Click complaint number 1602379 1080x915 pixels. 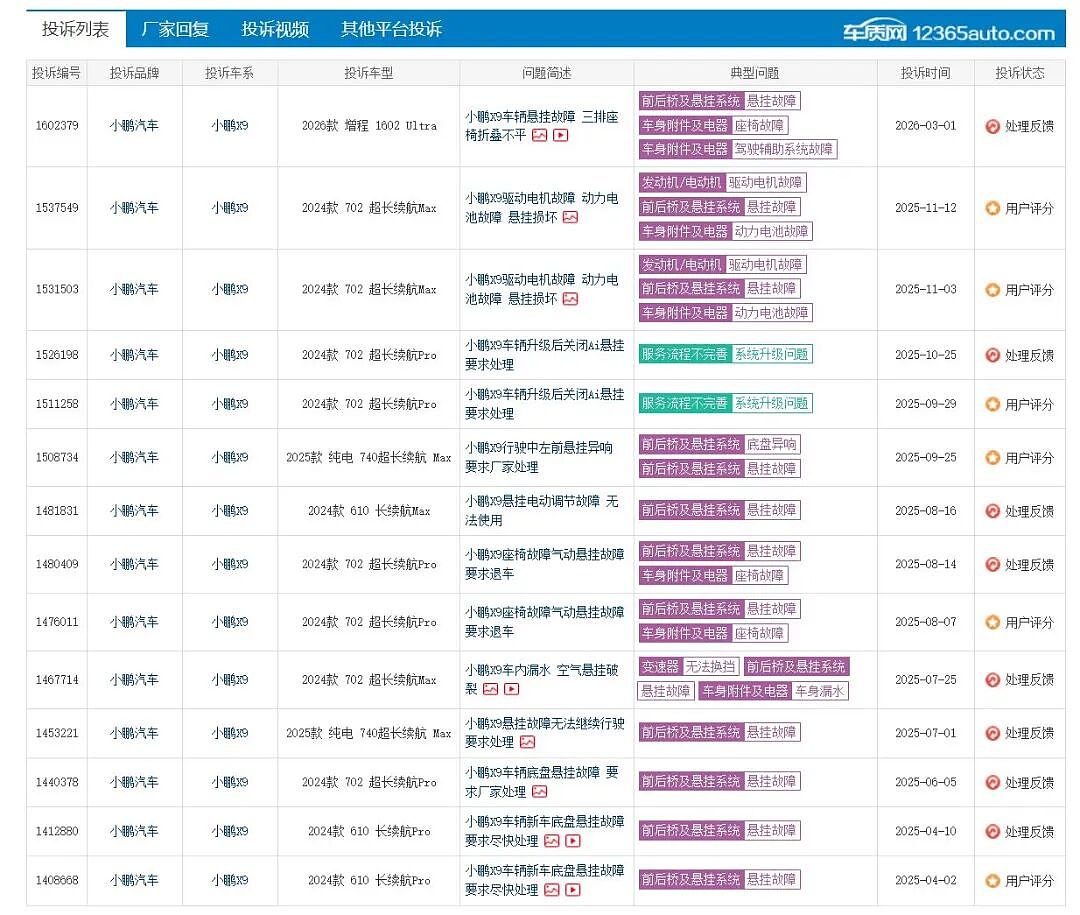point(57,125)
